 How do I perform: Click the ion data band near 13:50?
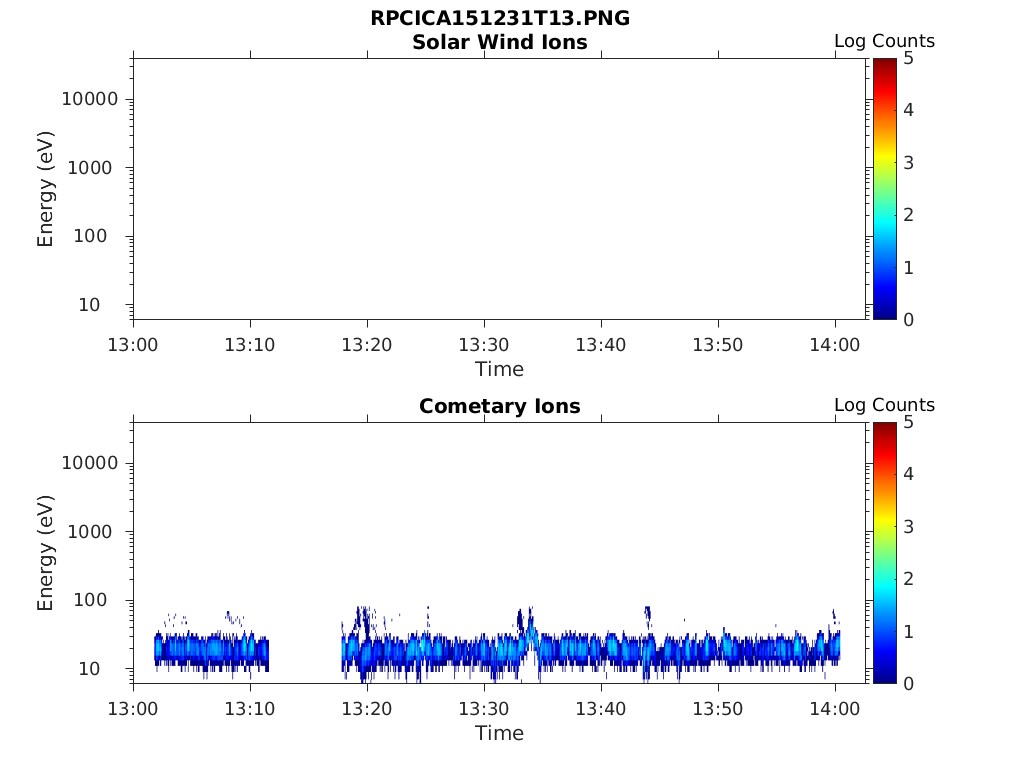pyautogui.click(x=718, y=649)
